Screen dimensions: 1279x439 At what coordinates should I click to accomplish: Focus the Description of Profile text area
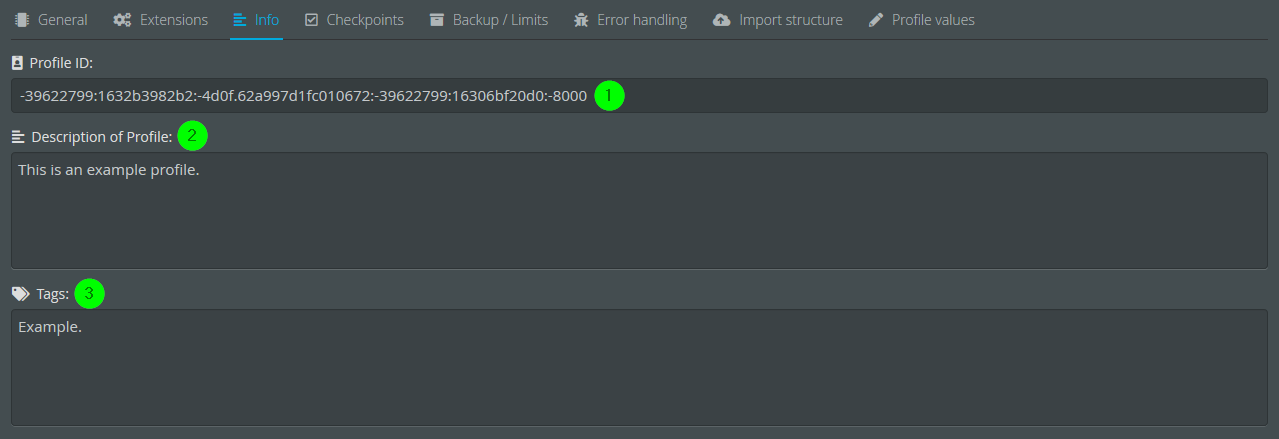coord(639,210)
